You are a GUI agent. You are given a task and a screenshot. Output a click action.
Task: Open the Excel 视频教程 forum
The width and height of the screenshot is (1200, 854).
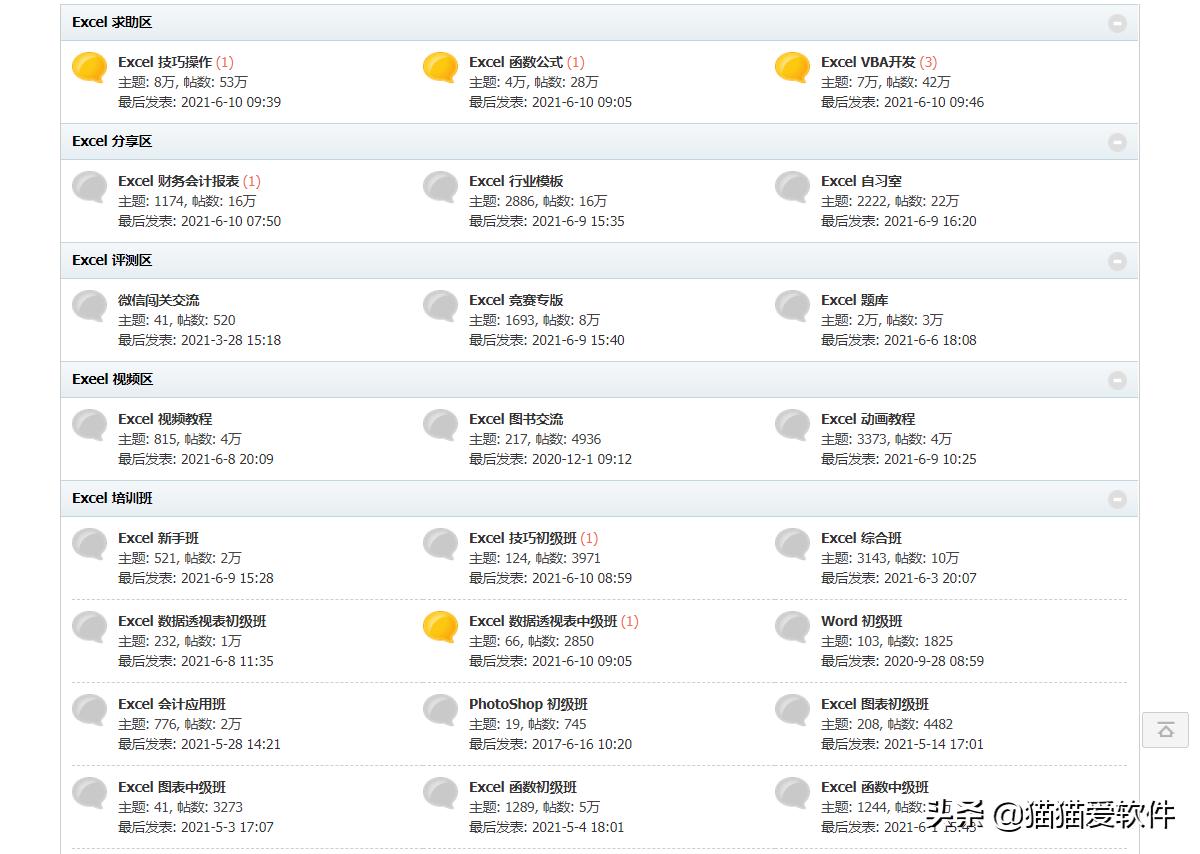pyautogui.click(x=165, y=419)
